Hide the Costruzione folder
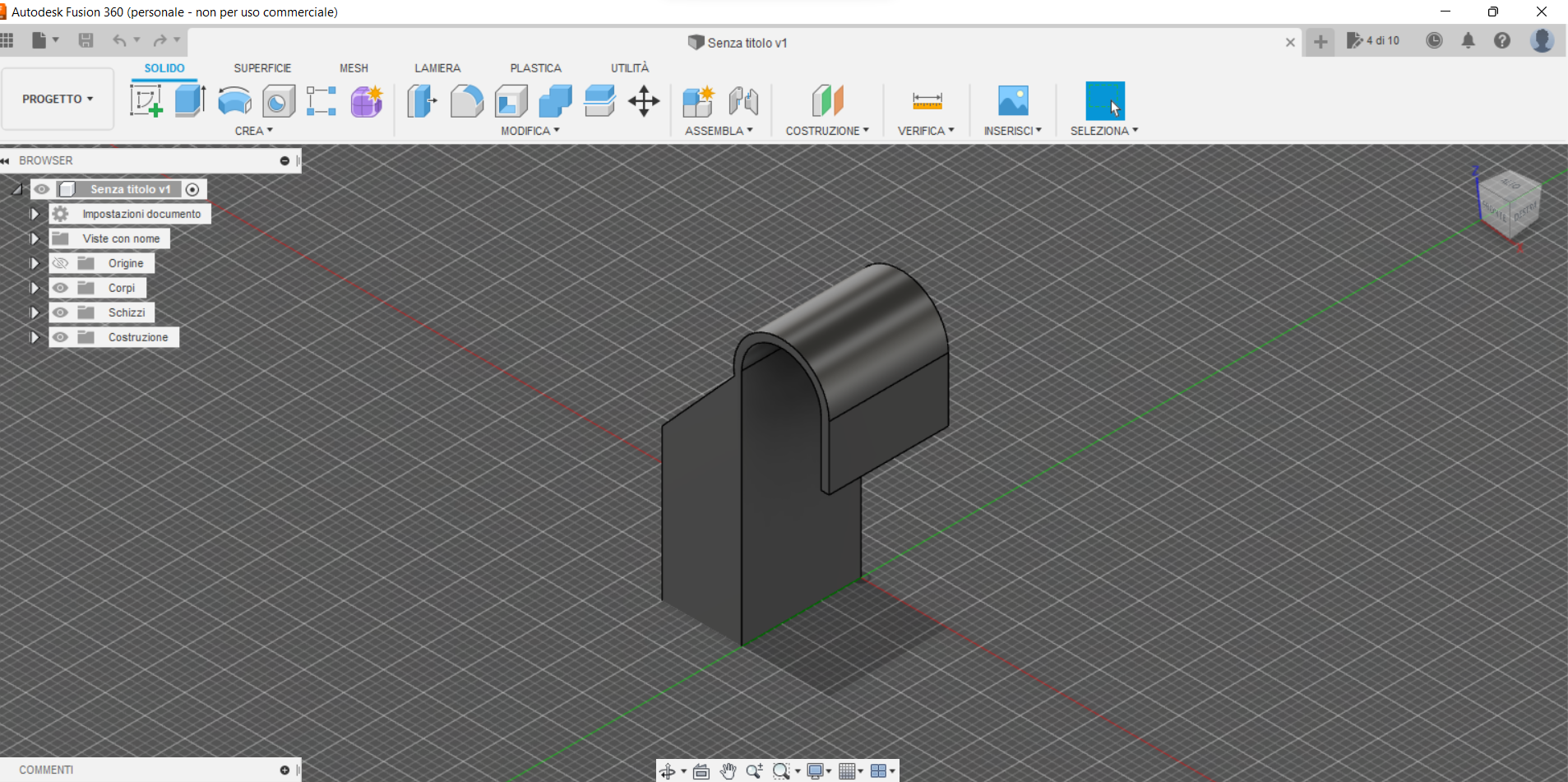Viewport: 1568px width, 782px height. (x=60, y=337)
